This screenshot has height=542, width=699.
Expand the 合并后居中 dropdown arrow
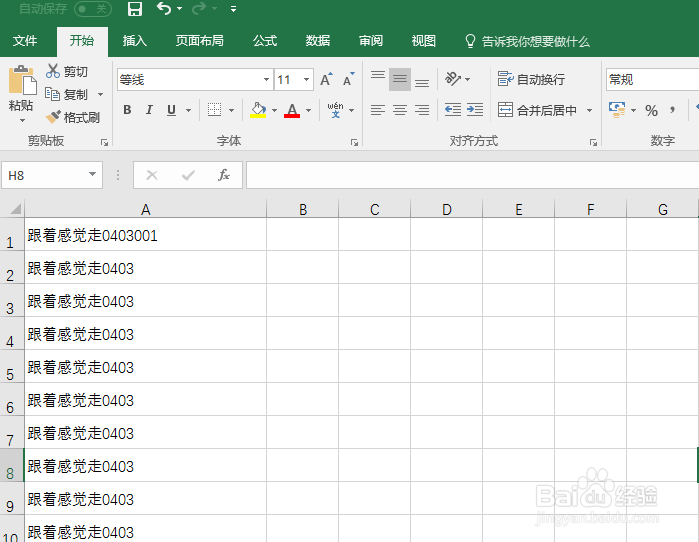(589, 110)
